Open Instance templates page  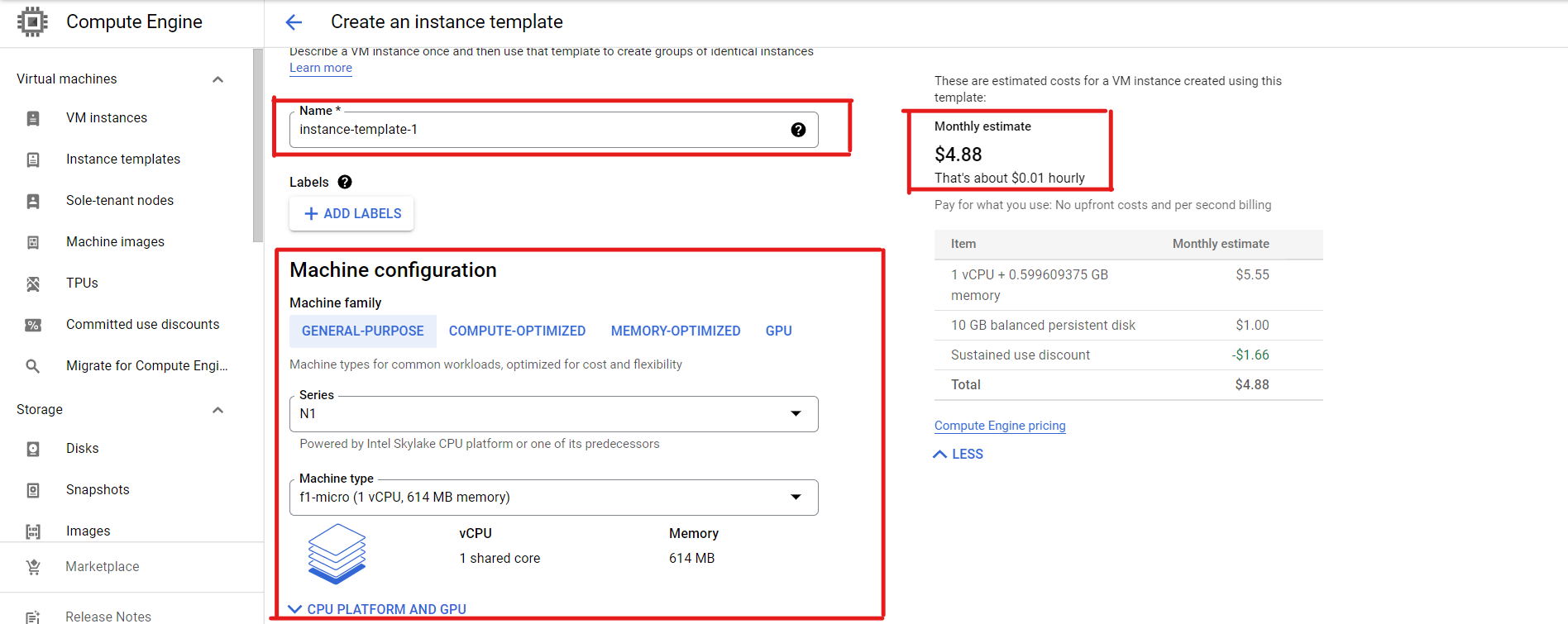point(123,160)
